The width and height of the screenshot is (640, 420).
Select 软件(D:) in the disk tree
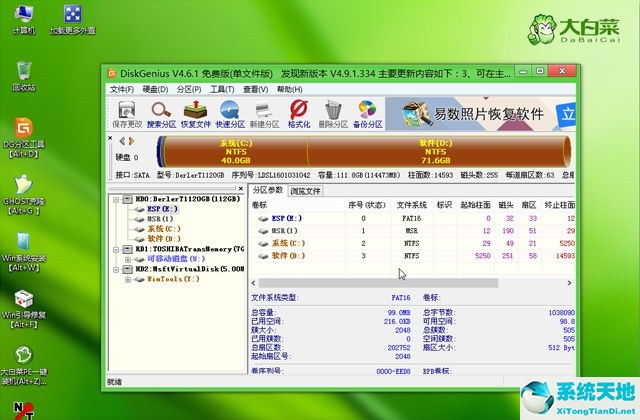(164, 239)
